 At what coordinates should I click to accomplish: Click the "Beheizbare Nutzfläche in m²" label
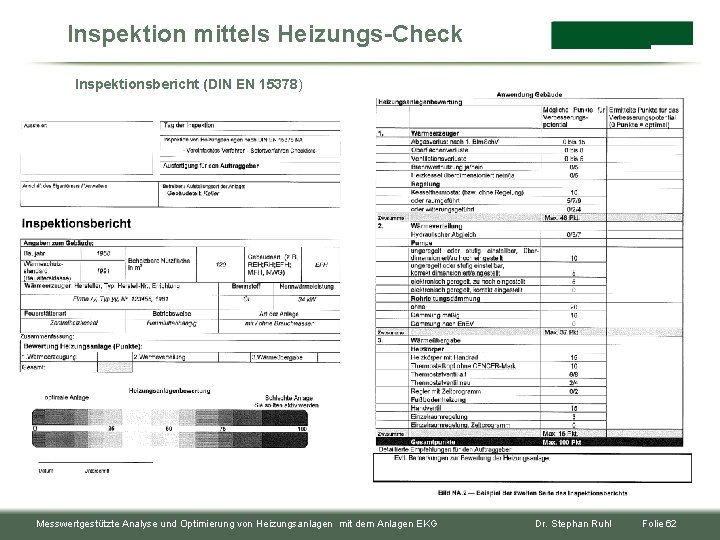tap(159, 264)
